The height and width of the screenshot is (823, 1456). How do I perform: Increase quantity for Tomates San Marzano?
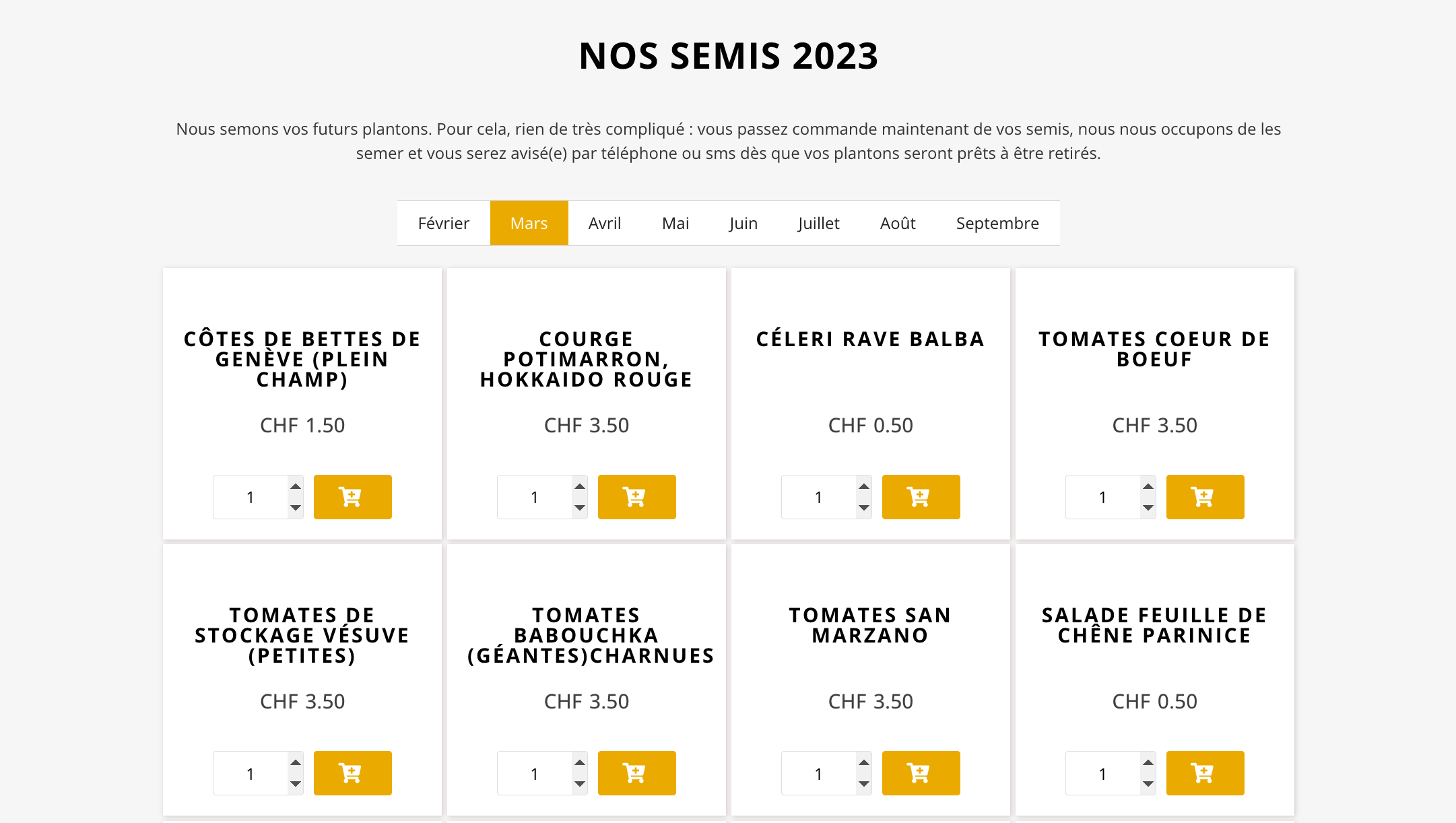coord(864,762)
